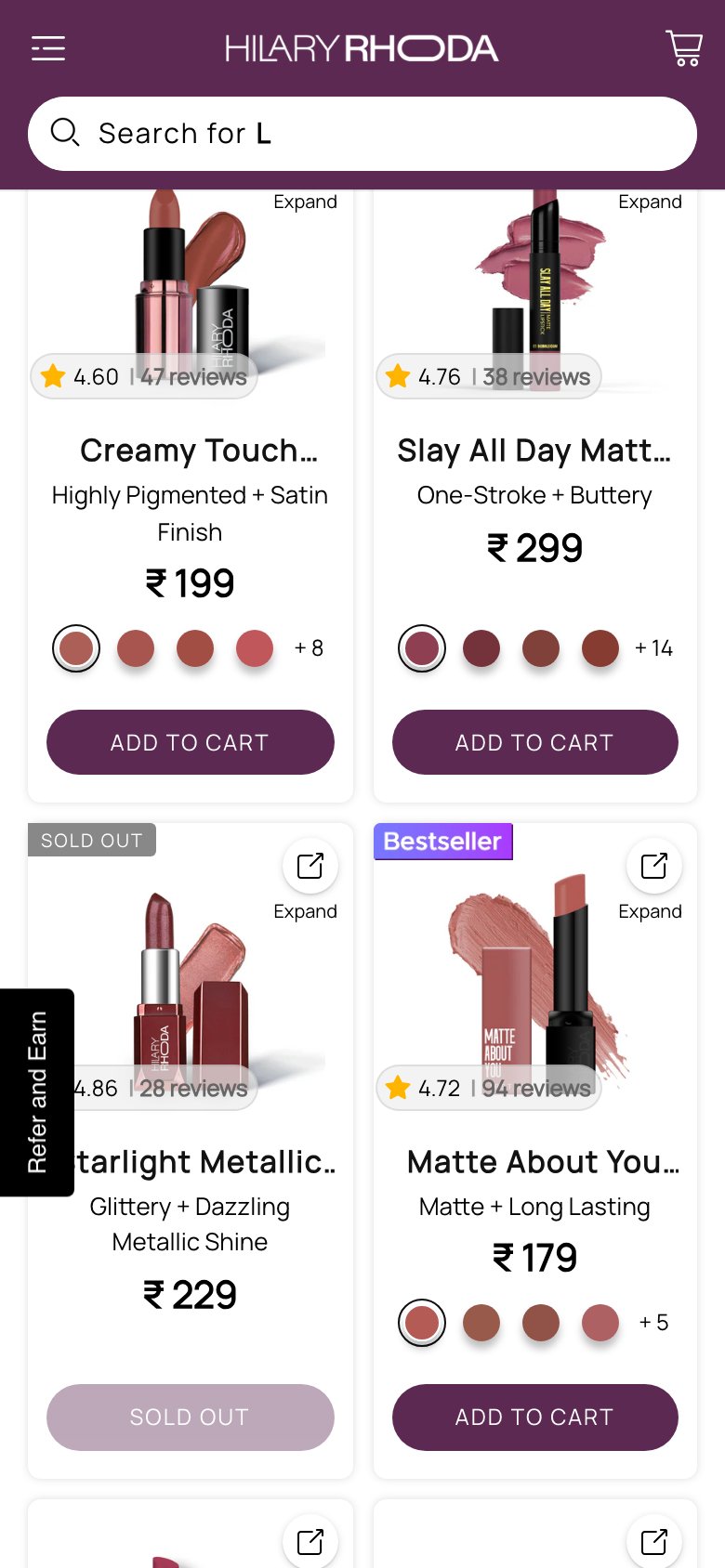725x1568 pixels.
Task: Tap the search magnifier icon
Action: (x=65, y=133)
